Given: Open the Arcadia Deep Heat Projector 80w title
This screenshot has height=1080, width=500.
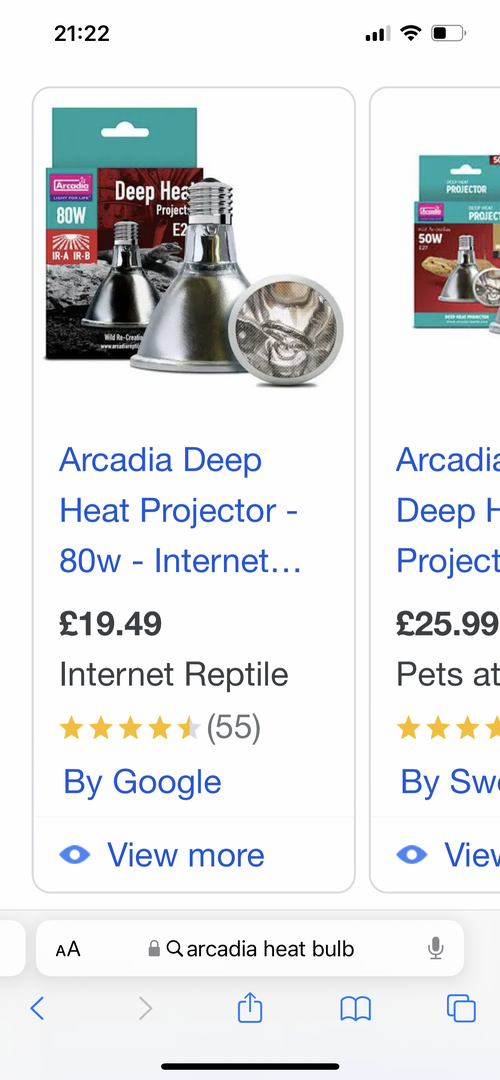Looking at the screenshot, I should click(x=180, y=510).
